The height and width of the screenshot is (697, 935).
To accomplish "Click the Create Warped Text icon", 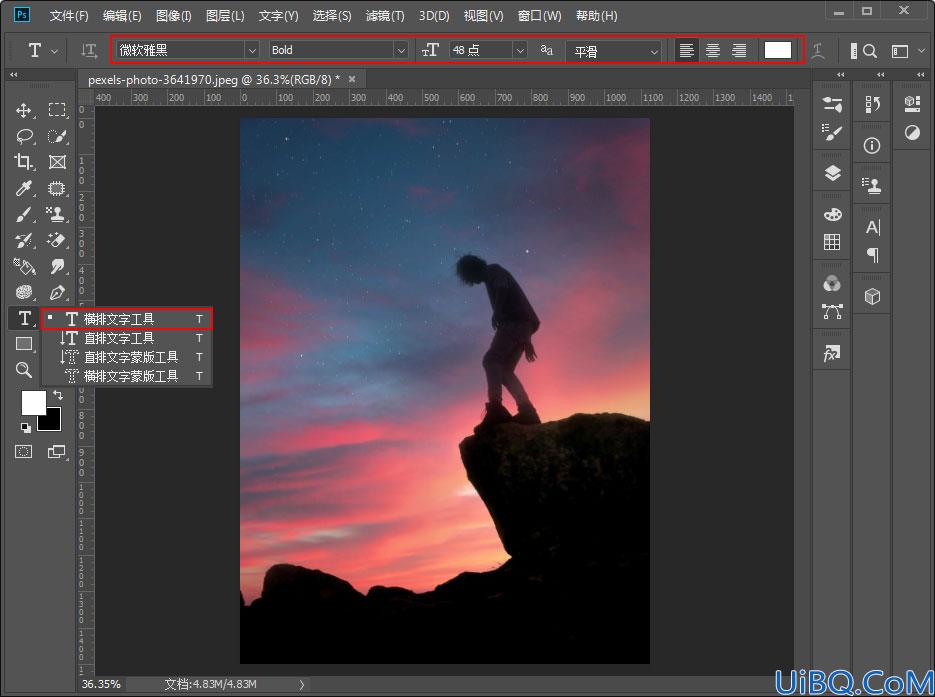I will (818, 51).
